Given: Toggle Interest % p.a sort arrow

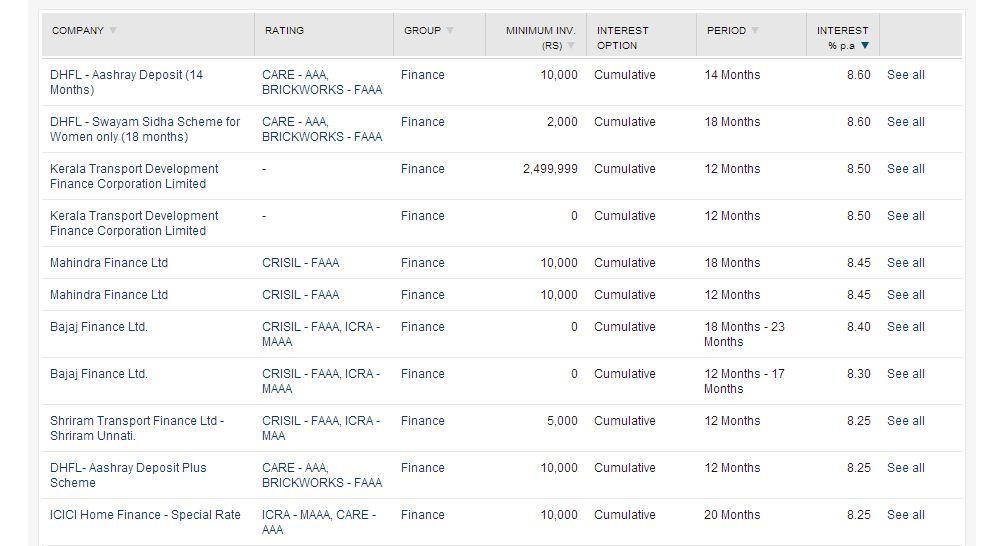Looking at the screenshot, I should [x=865, y=45].
